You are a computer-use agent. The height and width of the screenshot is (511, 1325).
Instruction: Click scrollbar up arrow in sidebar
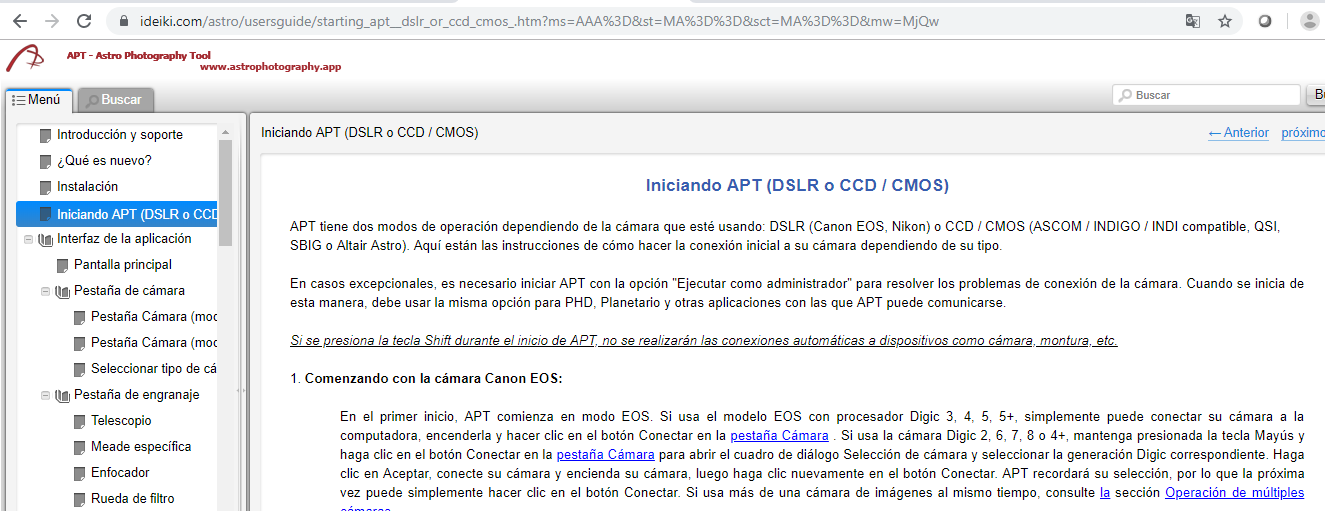tap(226, 131)
